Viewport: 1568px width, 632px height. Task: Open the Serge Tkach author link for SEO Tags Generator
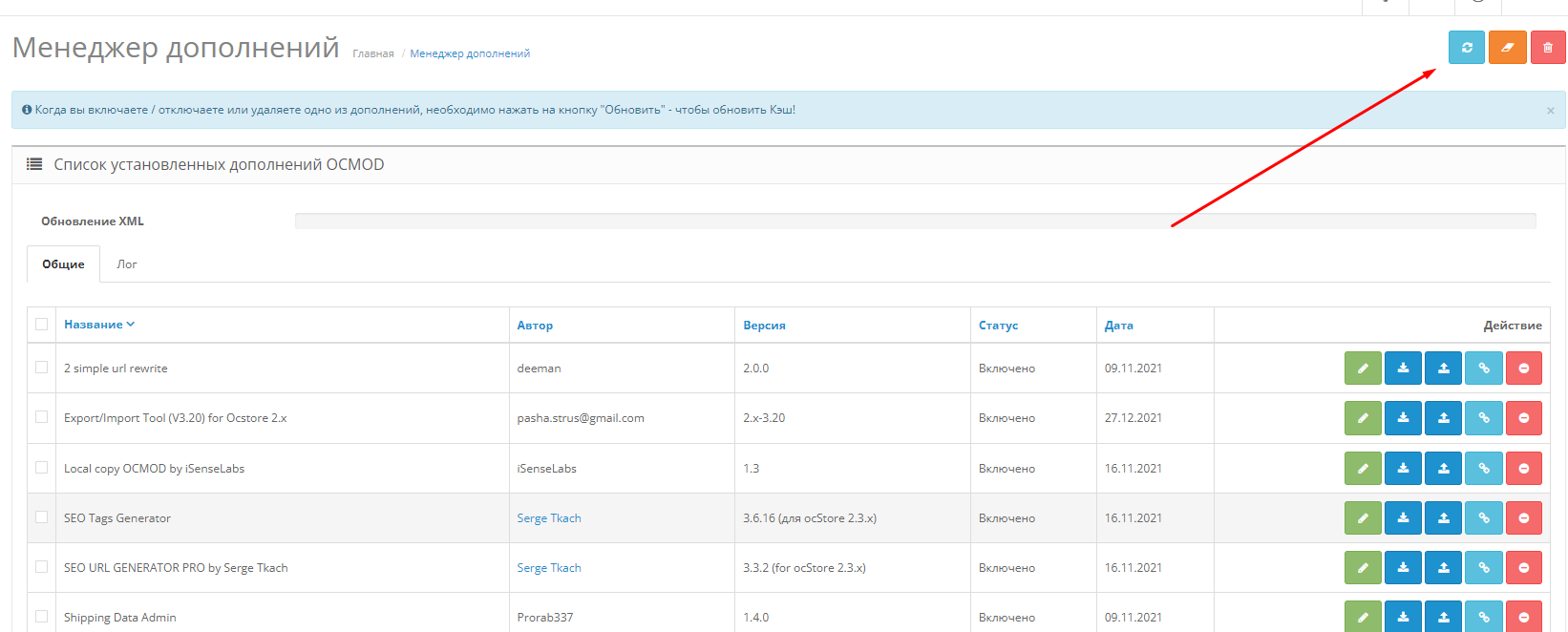click(548, 518)
